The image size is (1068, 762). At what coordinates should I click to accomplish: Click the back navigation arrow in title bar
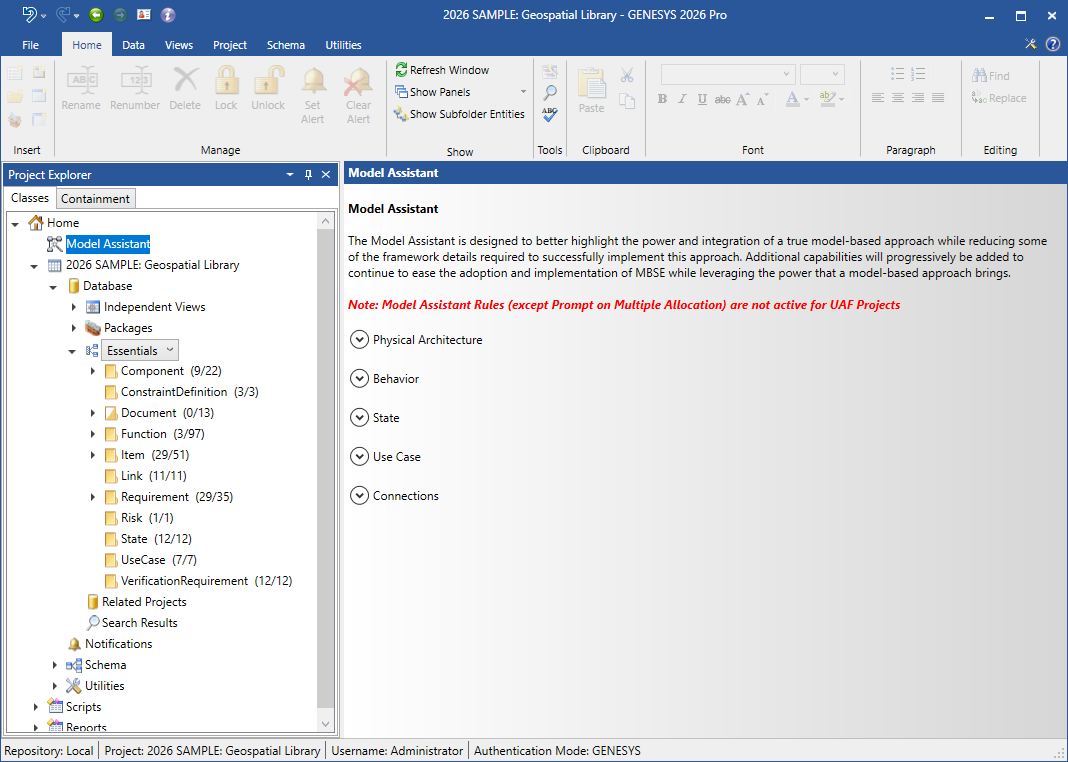pos(96,15)
